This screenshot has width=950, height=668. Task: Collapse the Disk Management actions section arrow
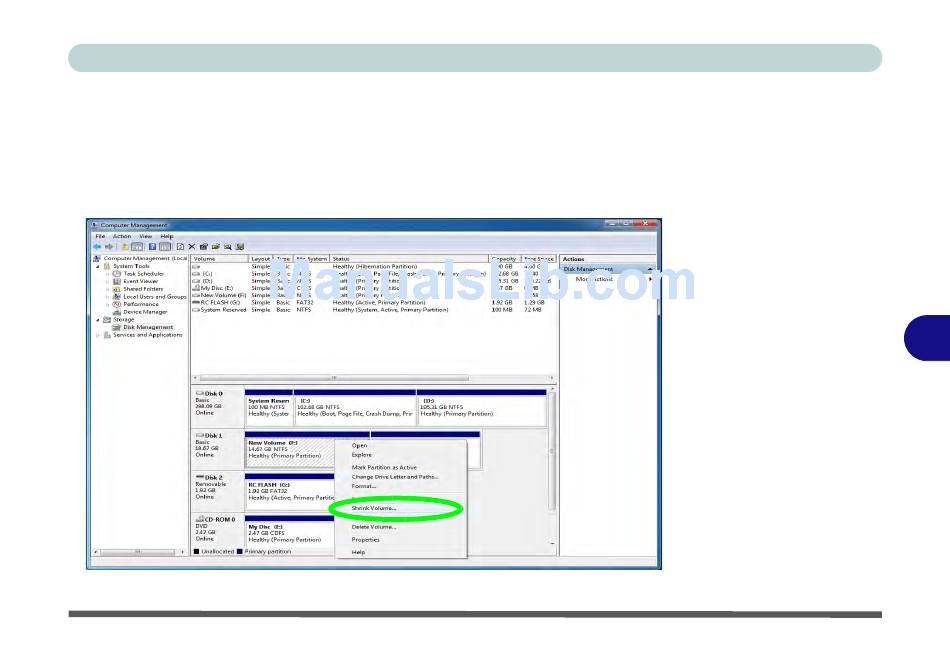[650, 270]
